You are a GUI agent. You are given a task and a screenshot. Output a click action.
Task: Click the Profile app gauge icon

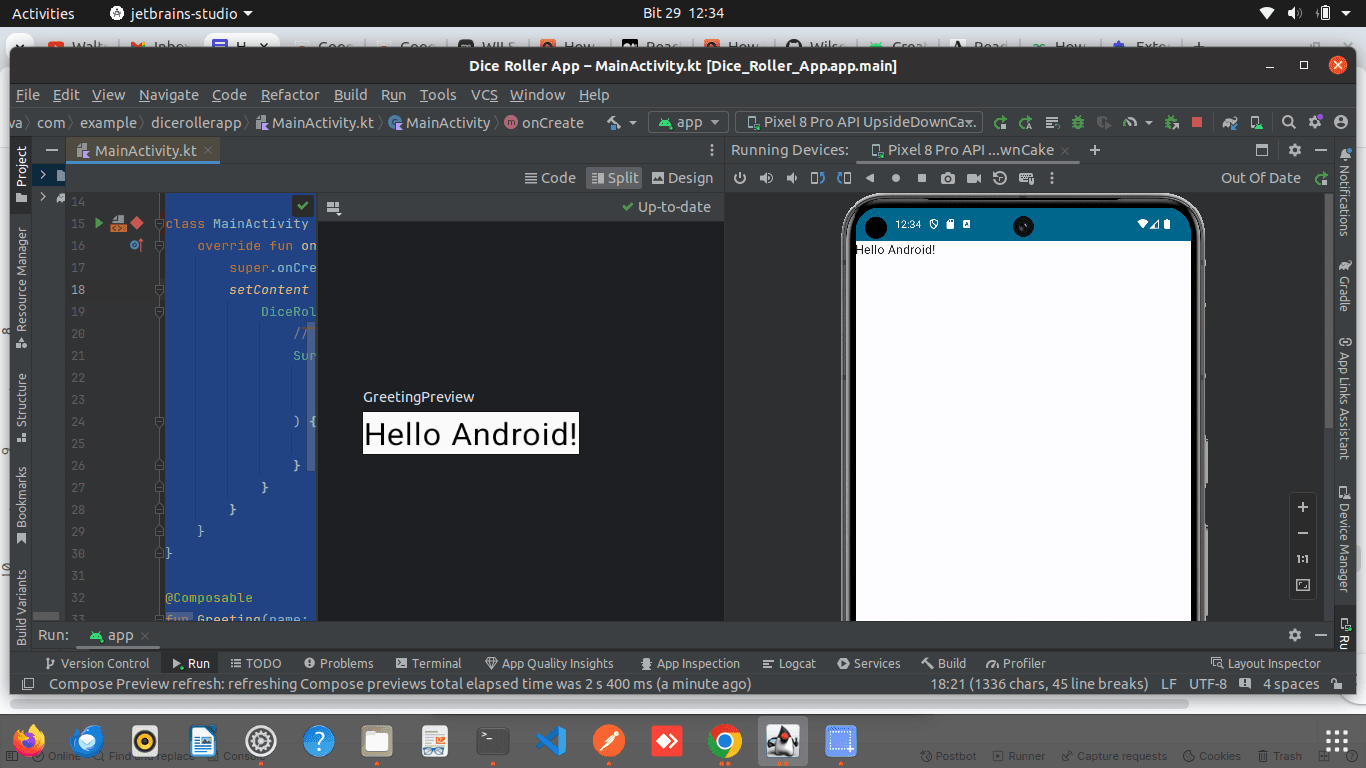click(1130, 122)
